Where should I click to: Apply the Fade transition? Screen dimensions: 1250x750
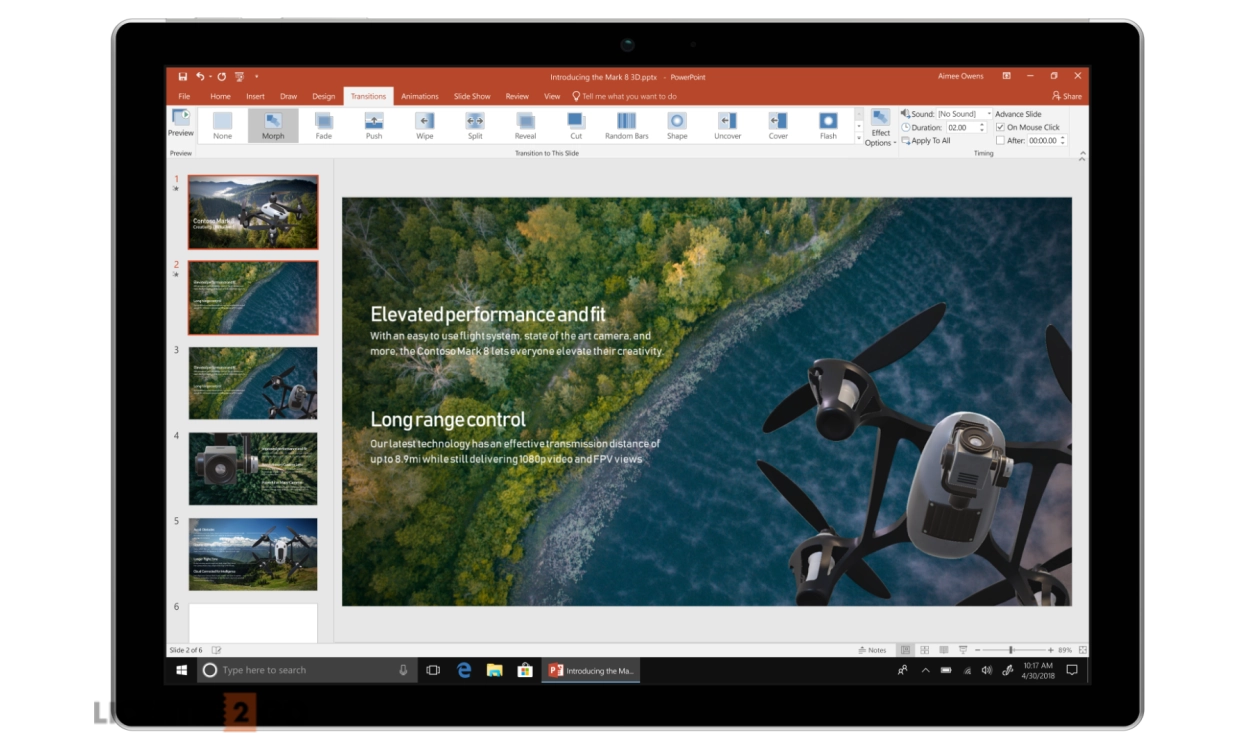click(x=323, y=125)
